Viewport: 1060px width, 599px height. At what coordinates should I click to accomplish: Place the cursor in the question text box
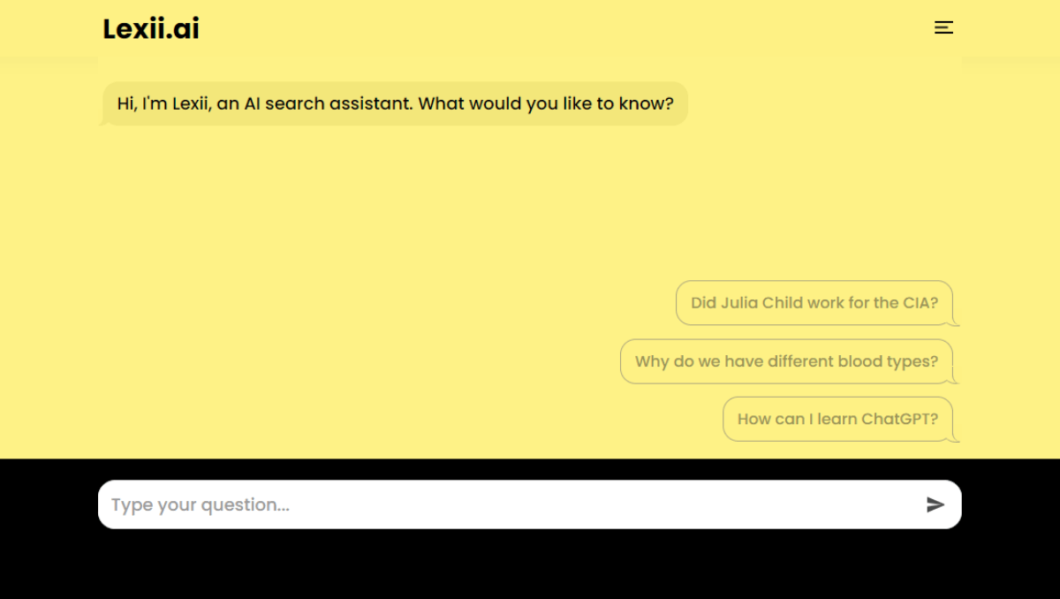[529, 504]
